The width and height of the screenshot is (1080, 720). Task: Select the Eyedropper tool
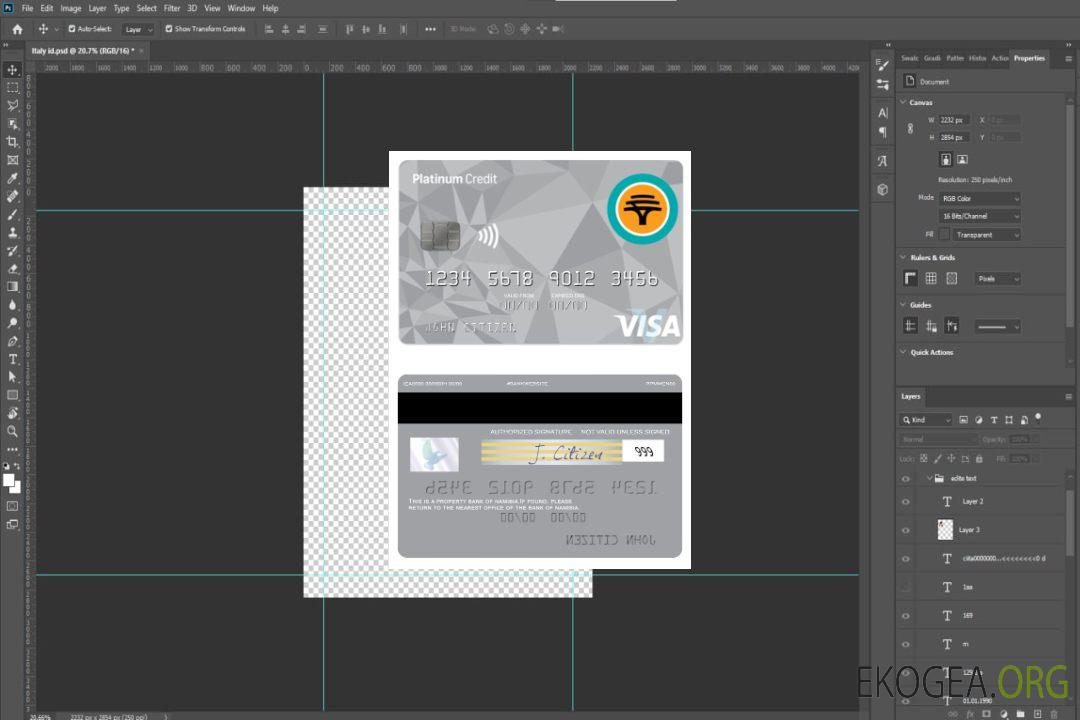pos(12,178)
